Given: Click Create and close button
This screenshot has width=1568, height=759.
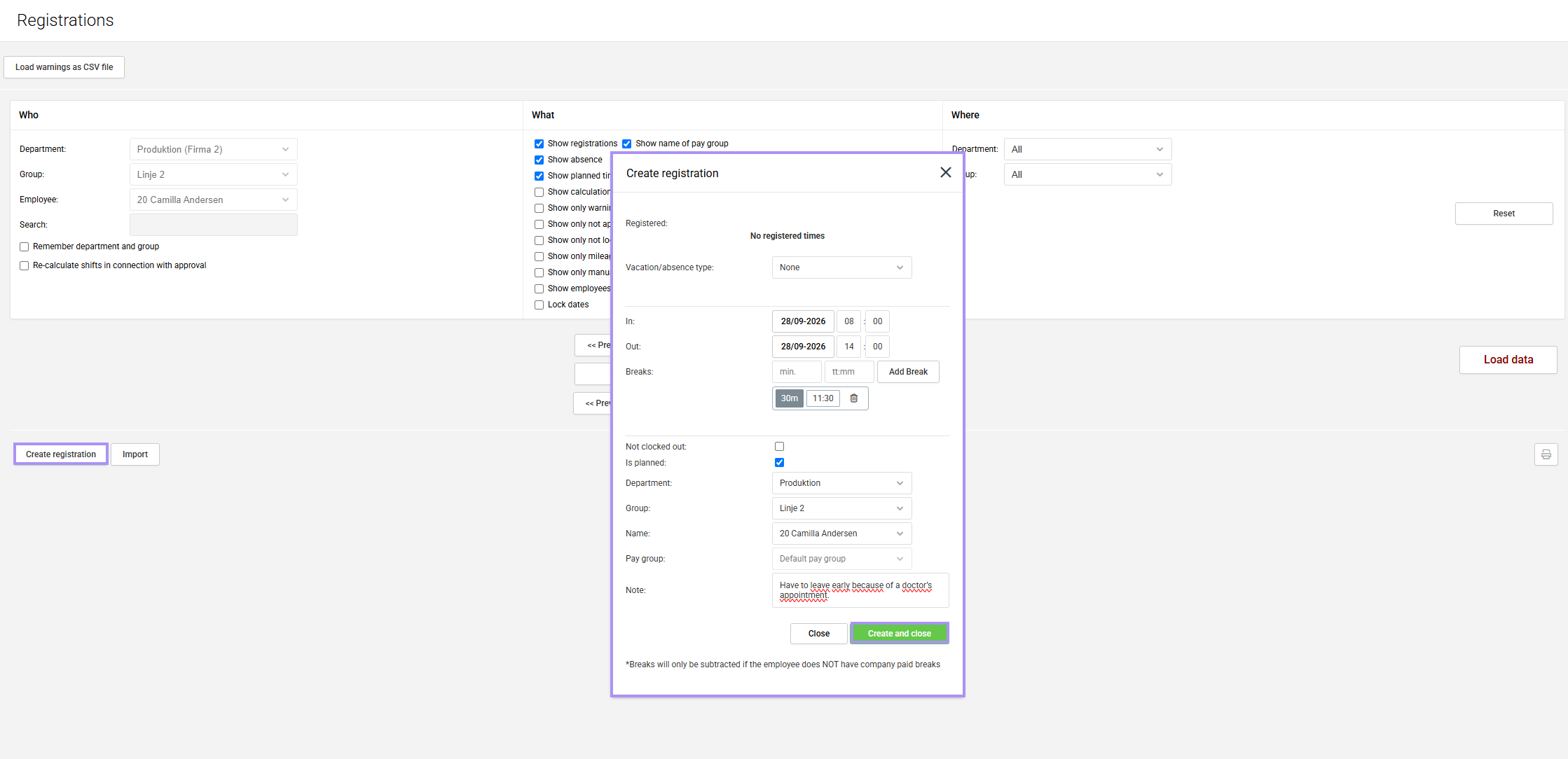Looking at the screenshot, I should coord(899,634).
